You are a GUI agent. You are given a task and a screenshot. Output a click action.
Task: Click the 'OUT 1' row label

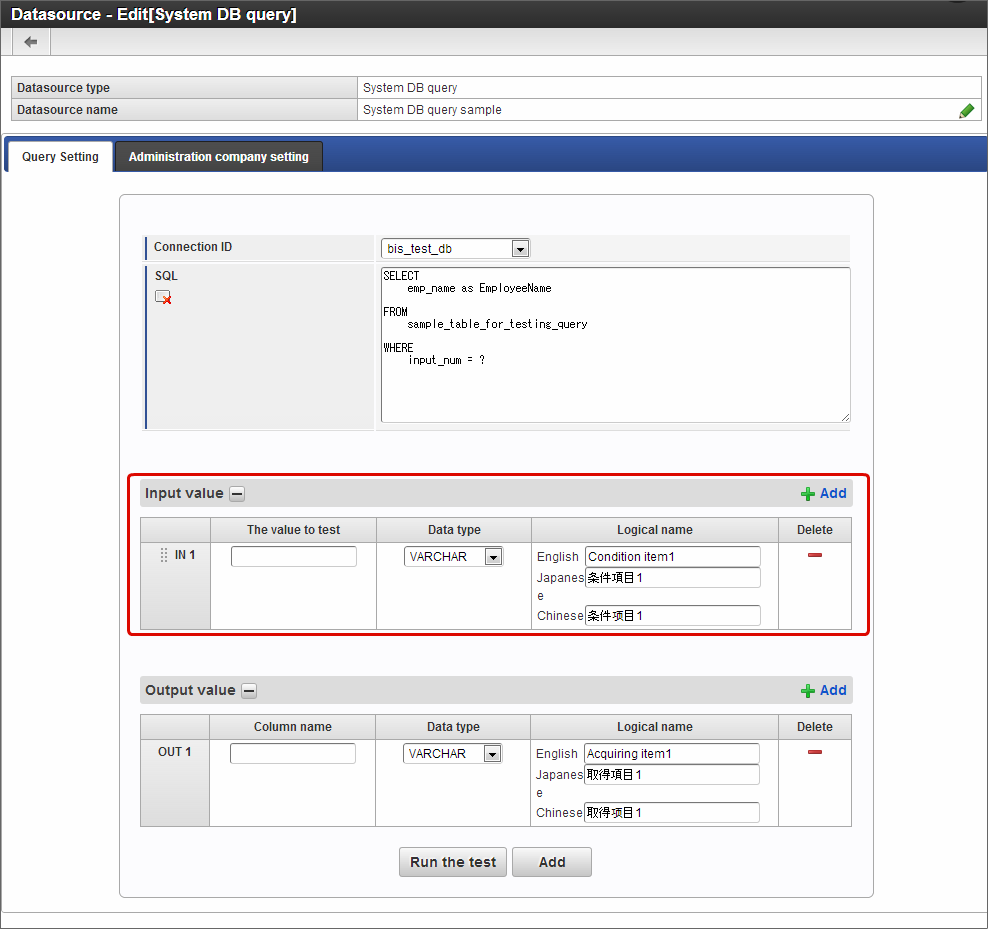175,752
